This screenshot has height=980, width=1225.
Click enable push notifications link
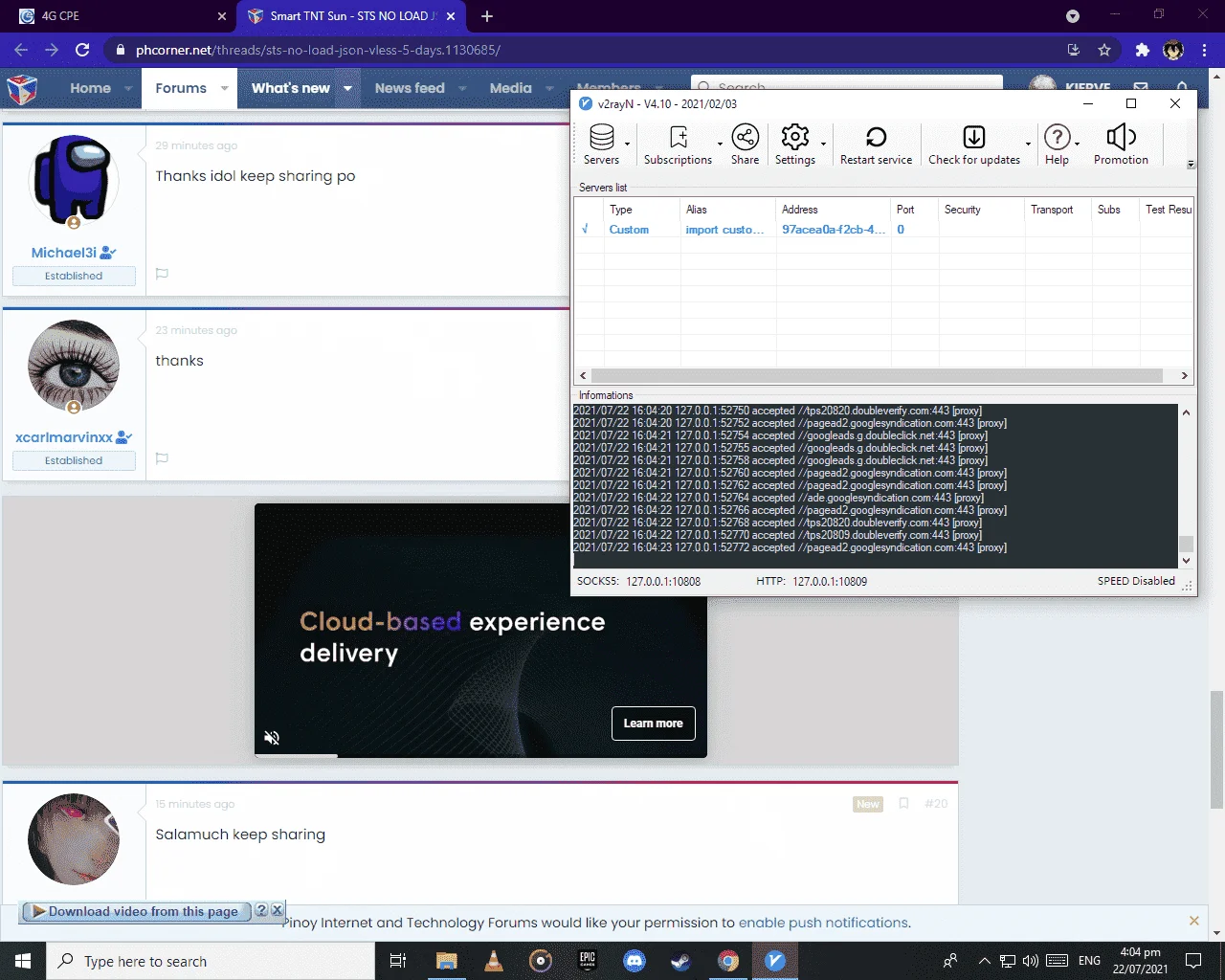(x=823, y=923)
